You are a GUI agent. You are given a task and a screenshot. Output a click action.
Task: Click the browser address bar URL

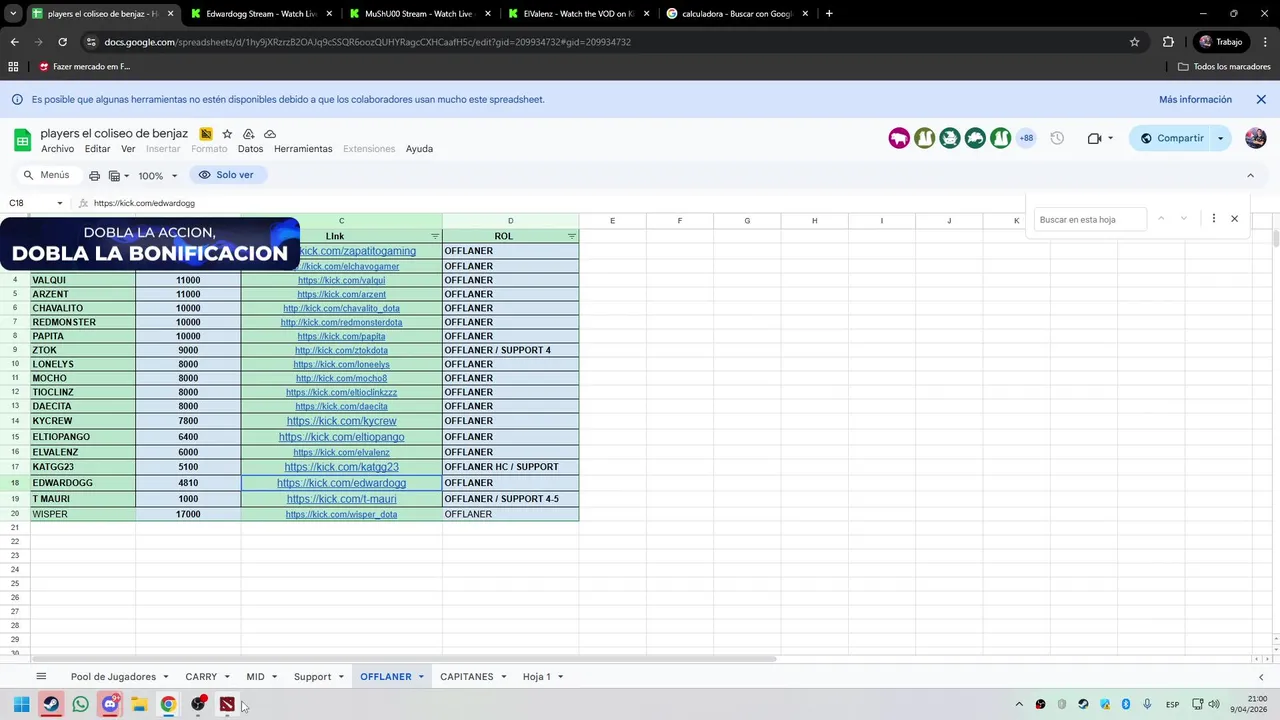coord(367,42)
